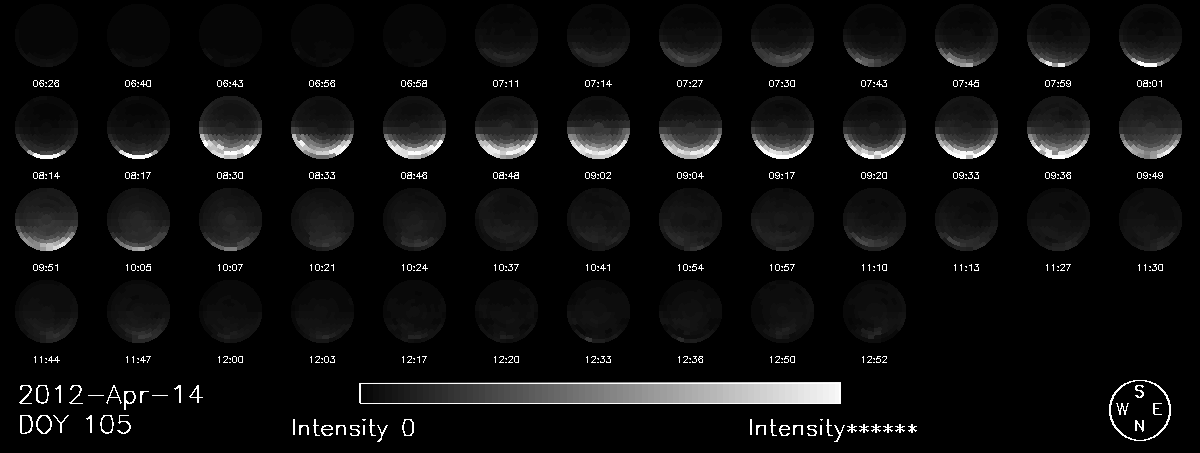Open the 12:33 disc thumbnail
This screenshot has height=453, width=1200.
599,313
